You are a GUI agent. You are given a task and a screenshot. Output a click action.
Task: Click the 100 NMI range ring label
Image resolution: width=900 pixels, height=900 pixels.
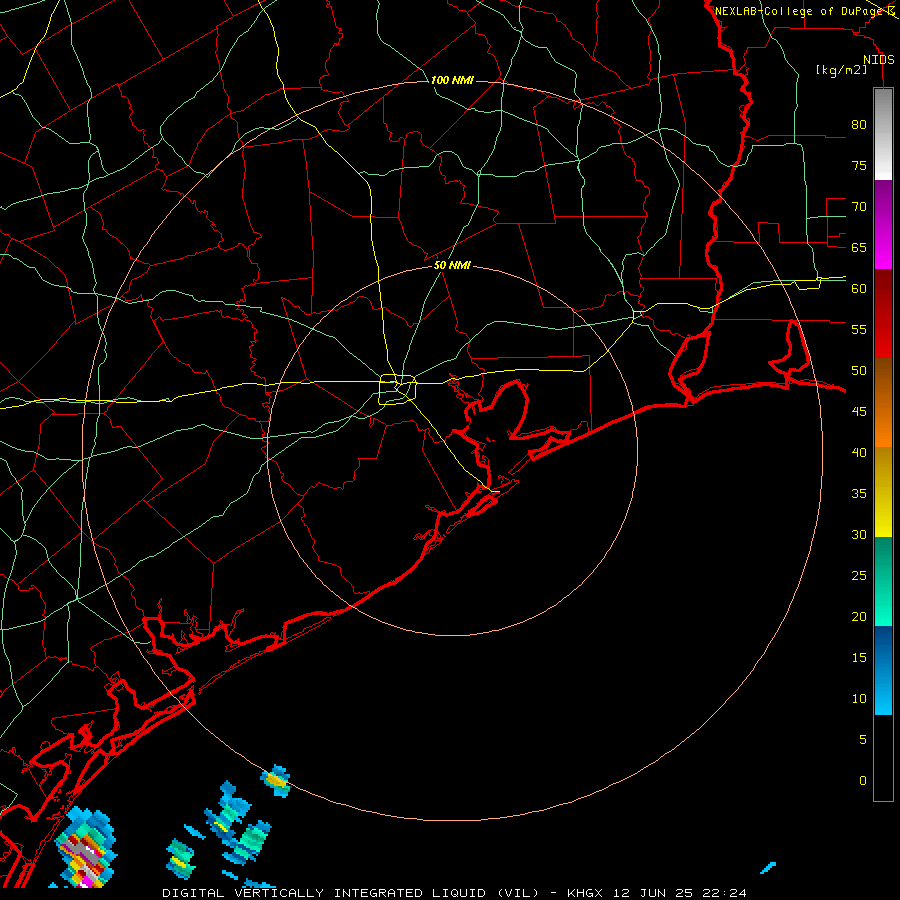coord(452,80)
